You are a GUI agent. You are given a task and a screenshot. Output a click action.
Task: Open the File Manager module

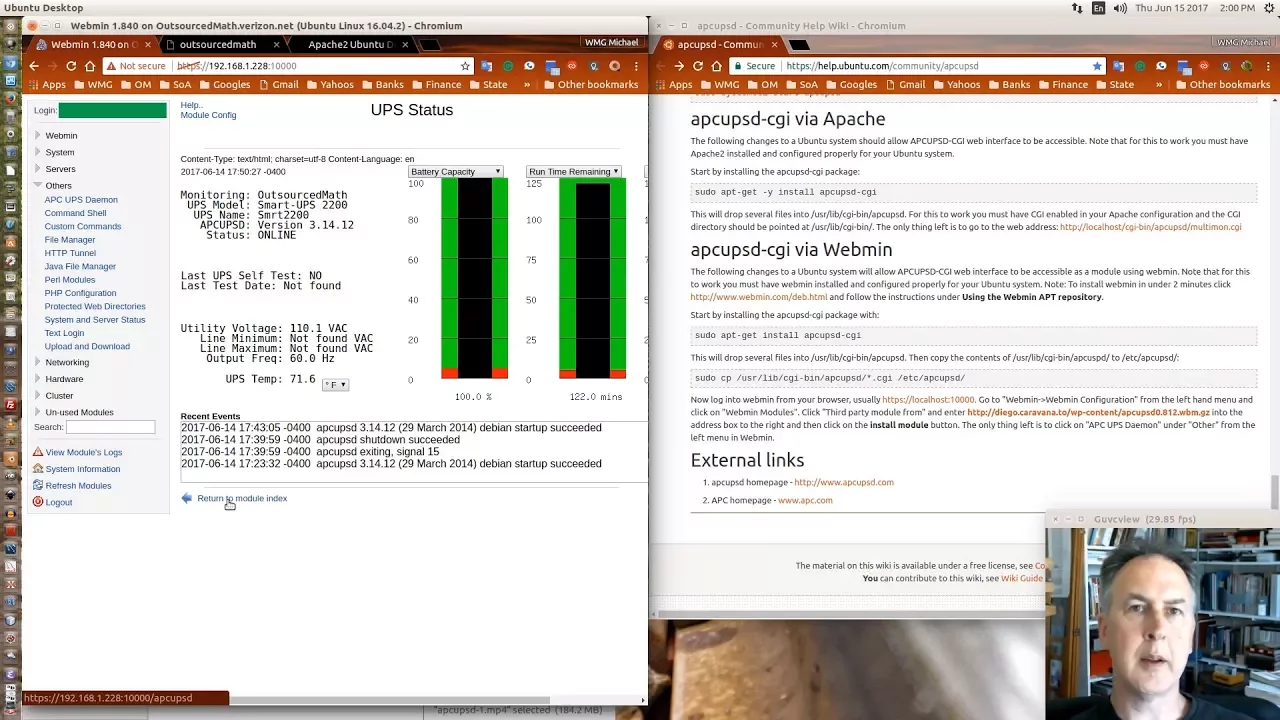[70, 240]
